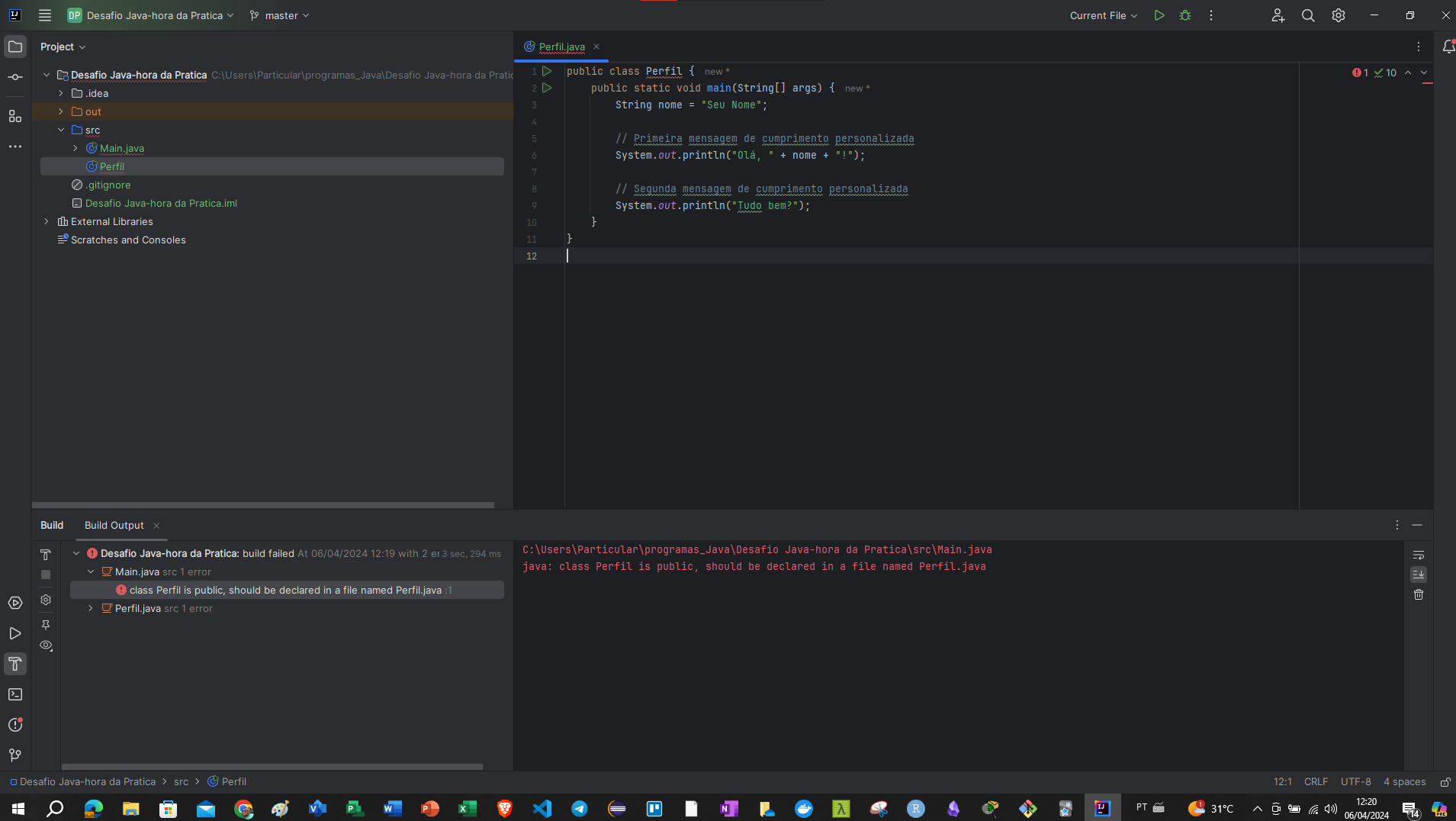Click project tree horizontal scrollbar
Image resolution: width=1456 pixels, height=821 pixels.
[x=263, y=505]
